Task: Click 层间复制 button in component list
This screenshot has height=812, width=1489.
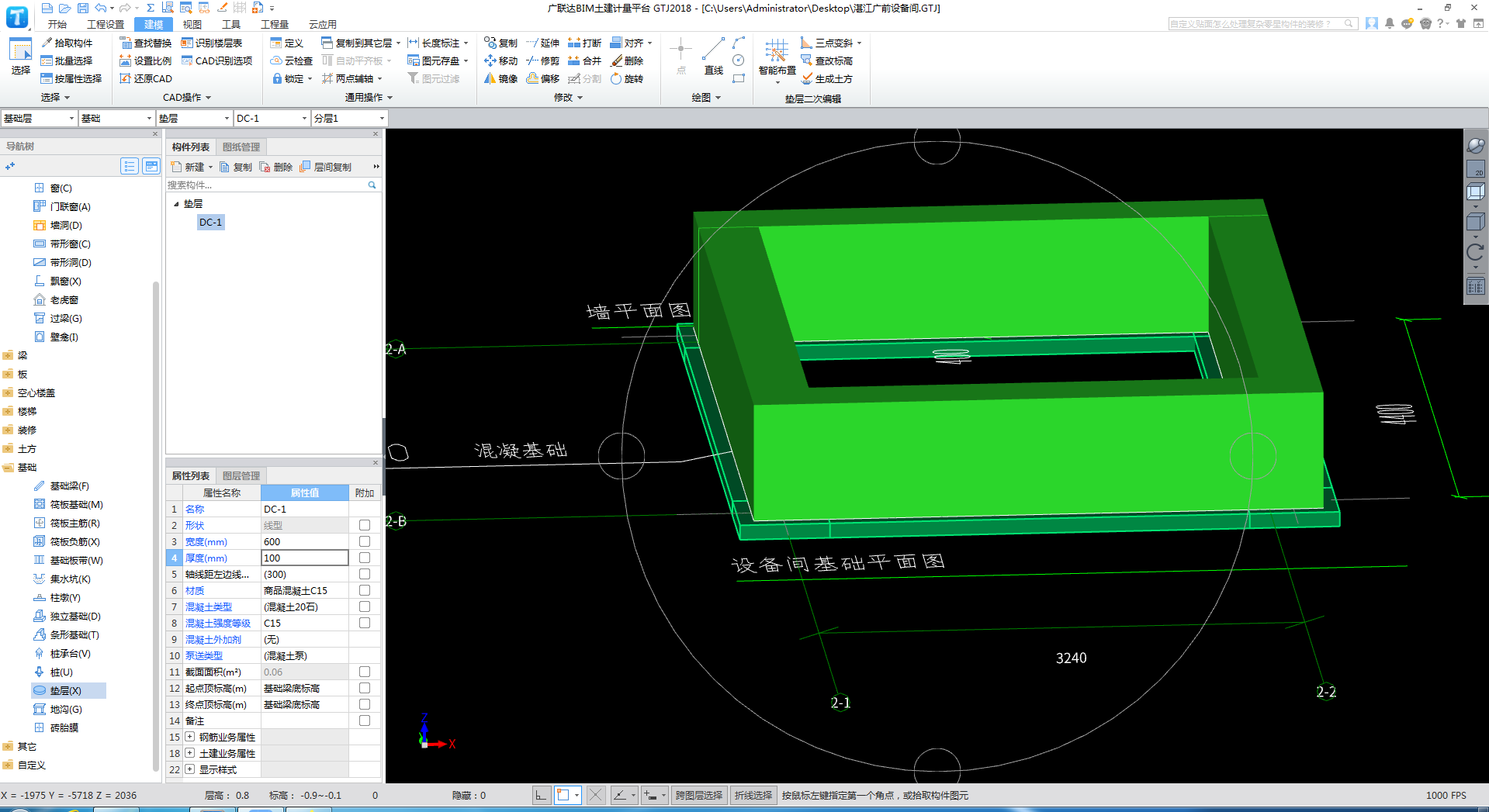Action: [326, 167]
